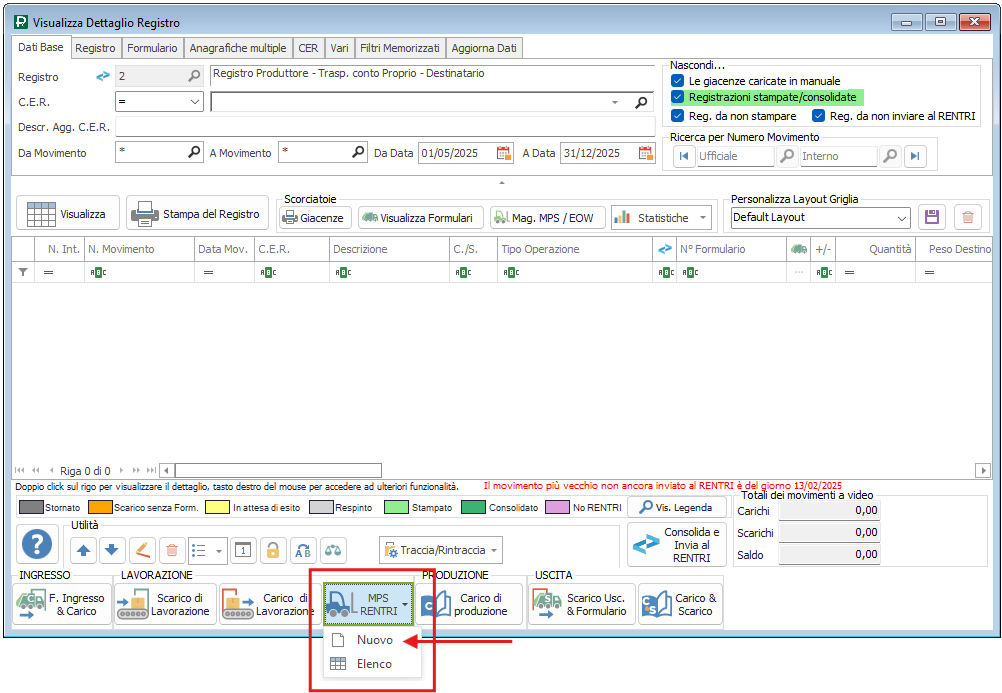Screen dimensions: 1002x693
Task: Click the Stampa del Registro button
Action: pyautogui.click(x=197, y=214)
